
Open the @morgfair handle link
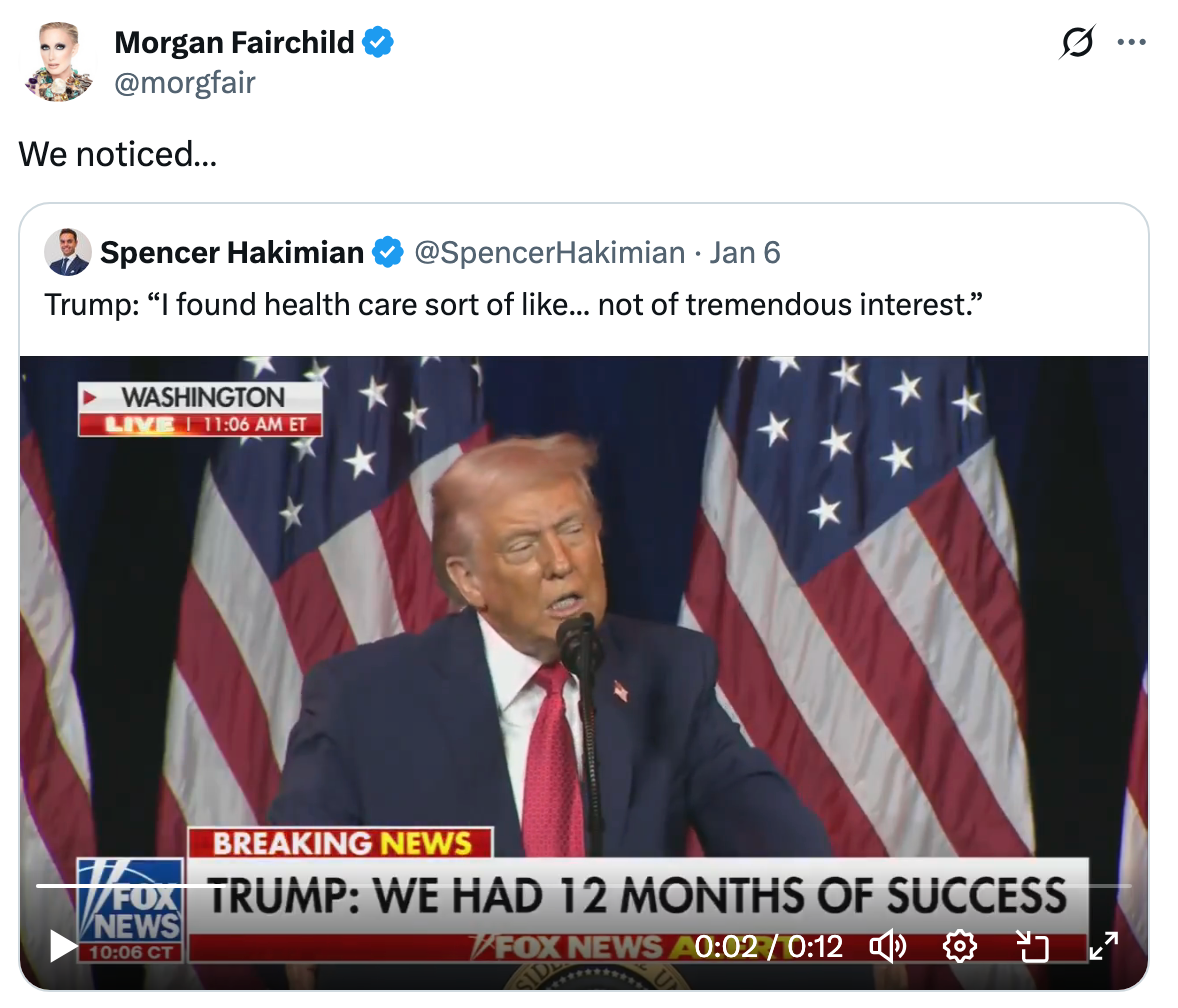pyautogui.click(x=185, y=82)
